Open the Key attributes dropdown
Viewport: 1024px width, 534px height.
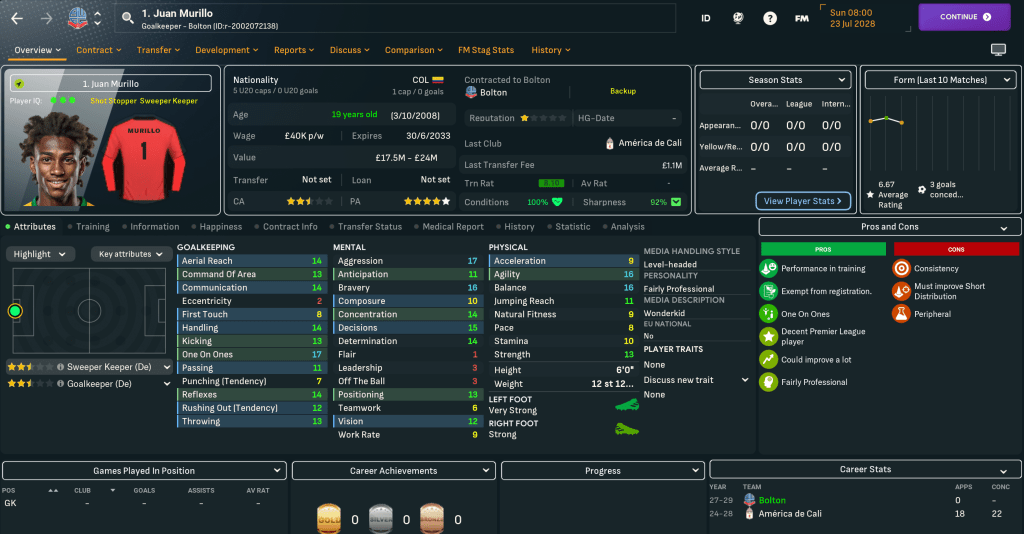coord(132,254)
